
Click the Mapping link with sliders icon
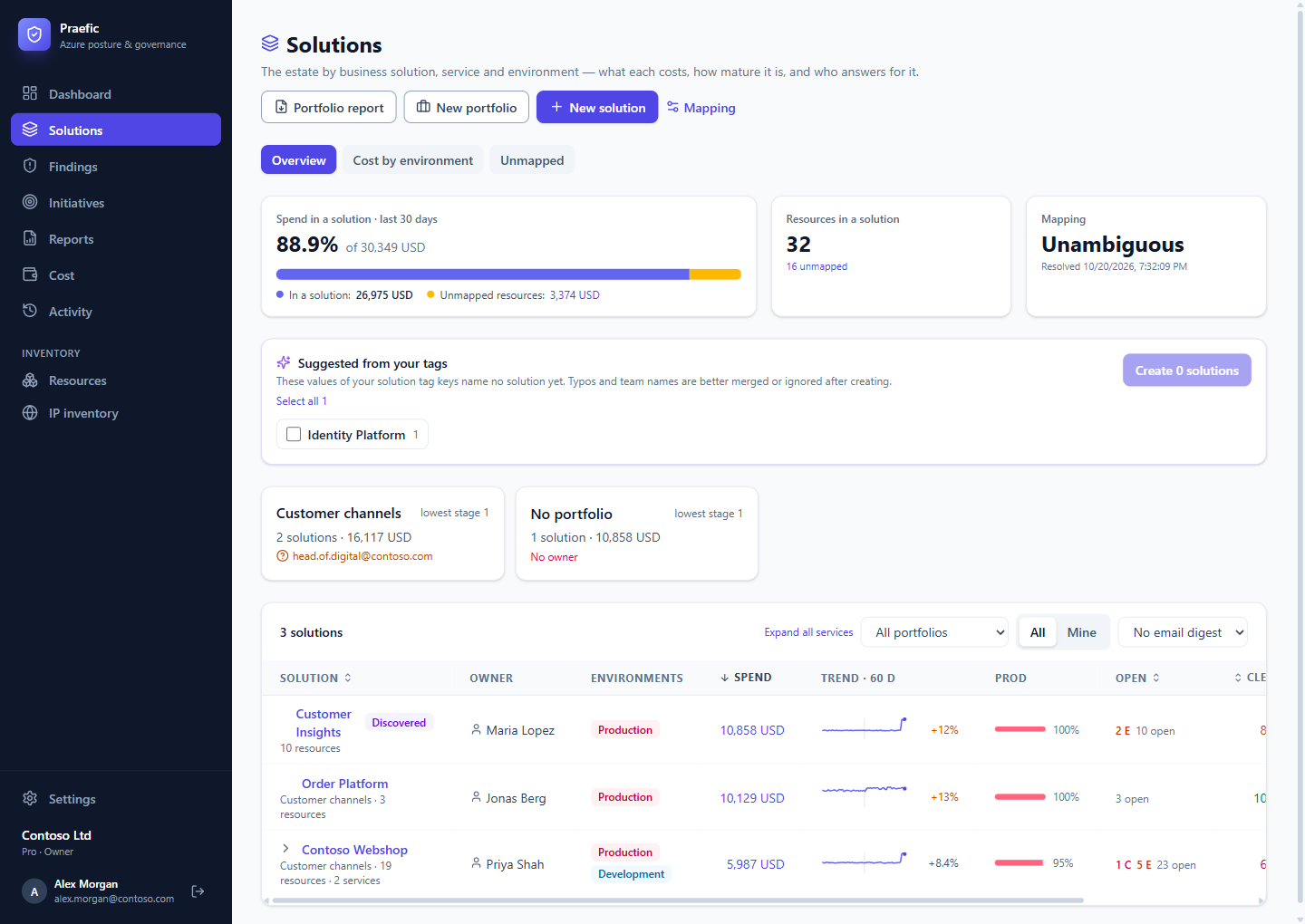pos(701,108)
